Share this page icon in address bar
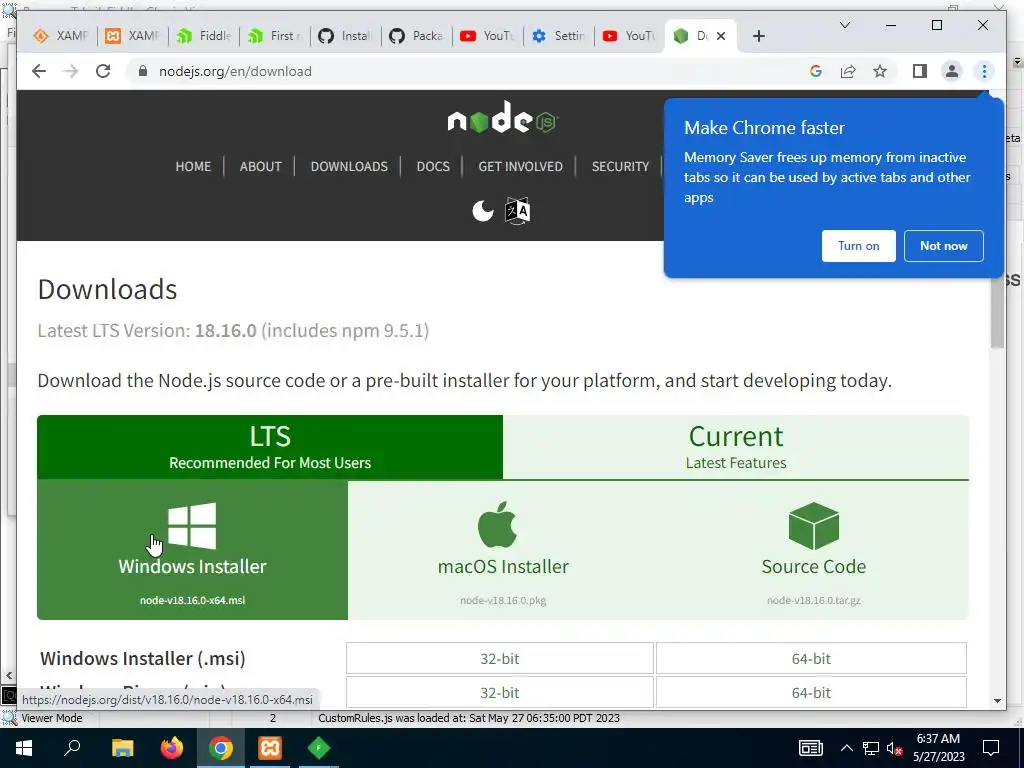This screenshot has height=768, width=1024. pyautogui.click(x=848, y=71)
